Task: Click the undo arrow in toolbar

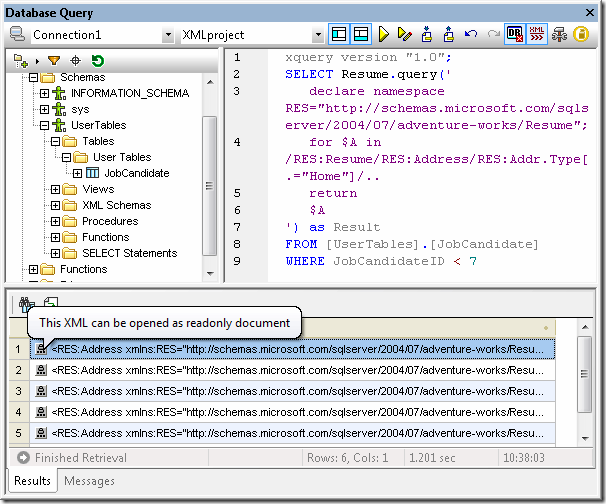Action: (470, 34)
